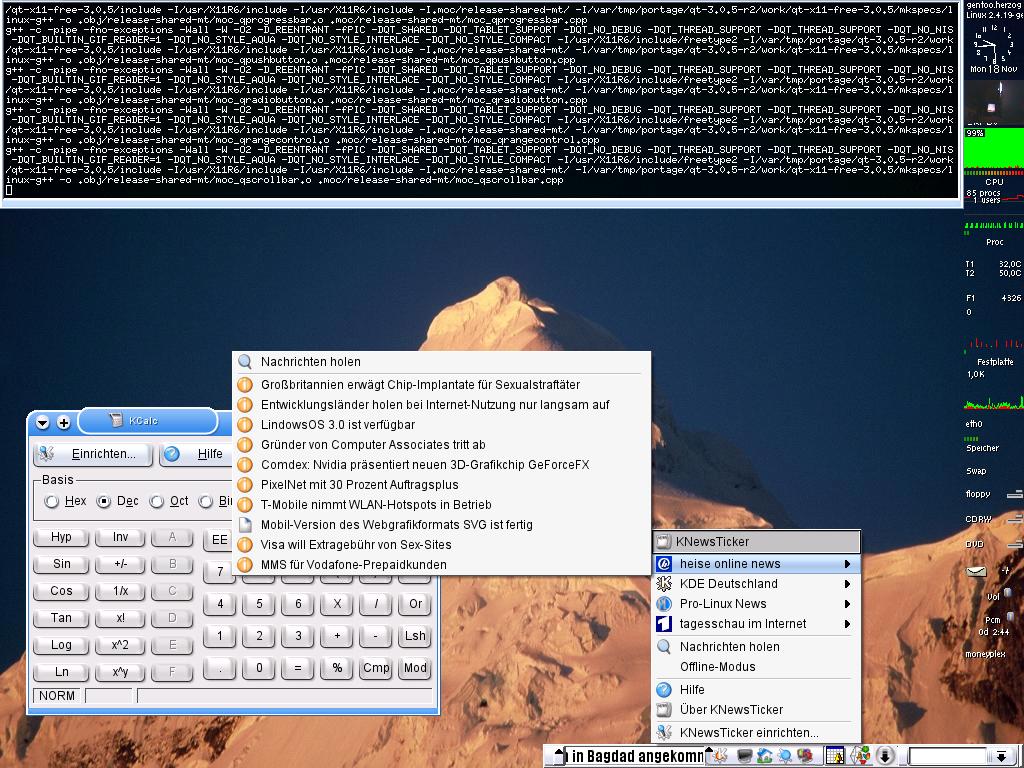
Task: Open heise online news menu entry
Action: pyautogui.click(x=756, y=564)
